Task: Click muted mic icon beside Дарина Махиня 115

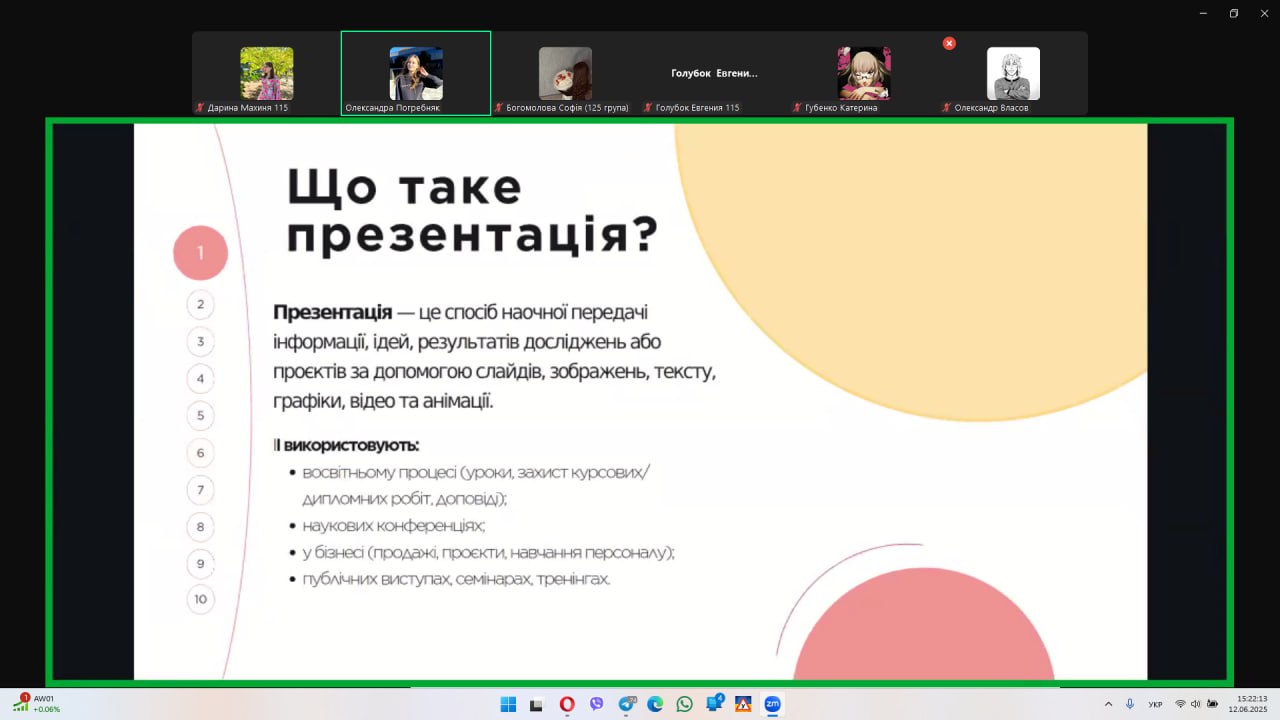Action: pyautogui.click(x=200, y=107)
